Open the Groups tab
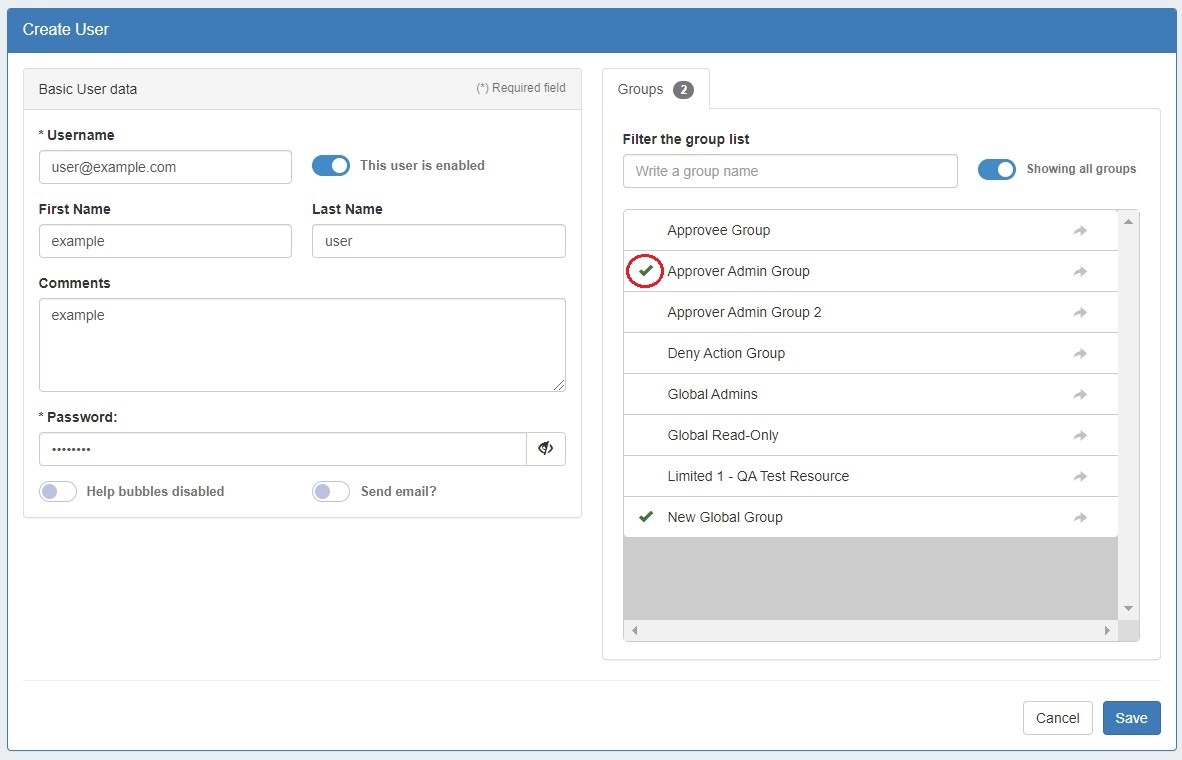 (655, 90)
